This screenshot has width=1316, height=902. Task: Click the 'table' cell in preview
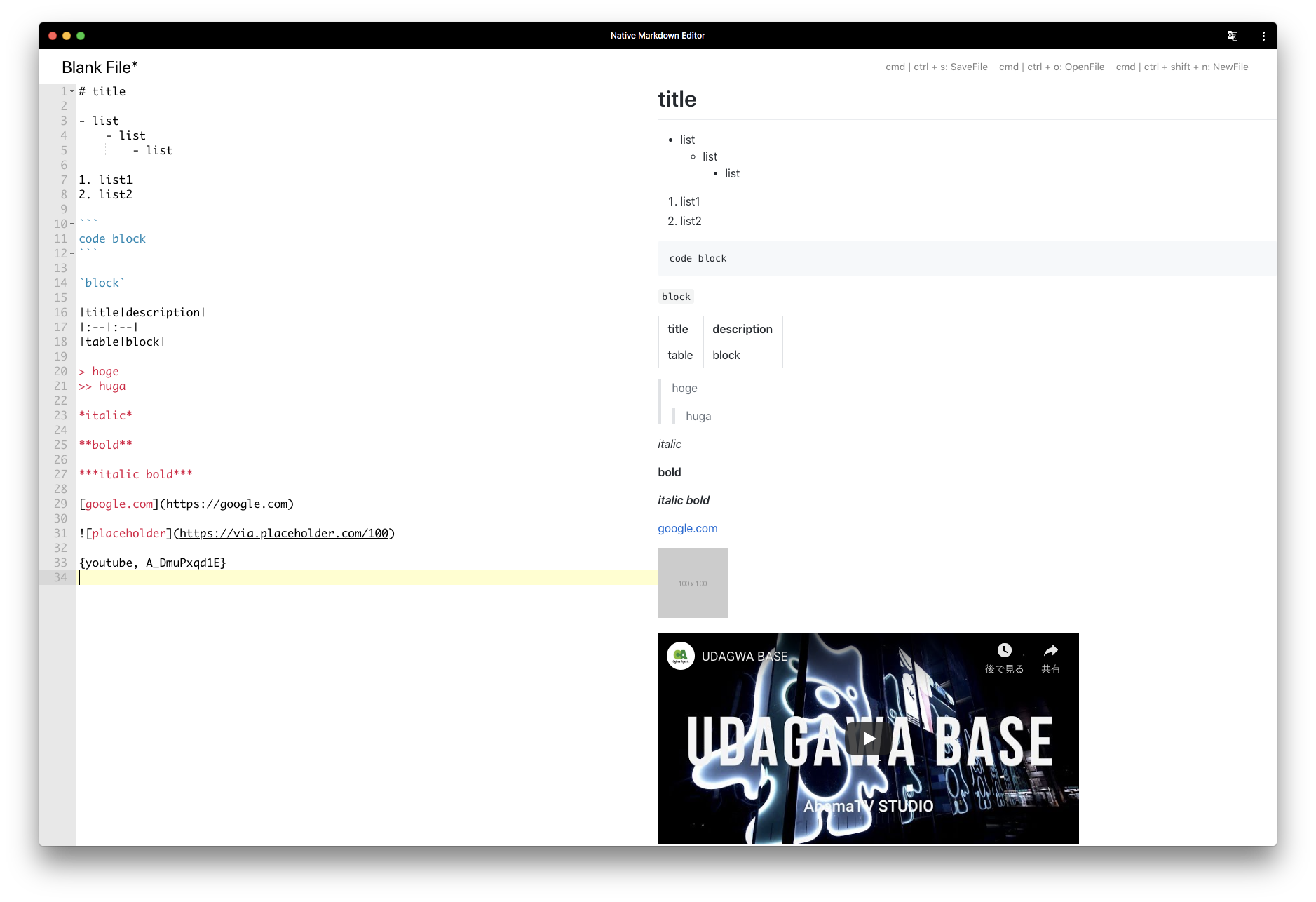coord(680,355)
